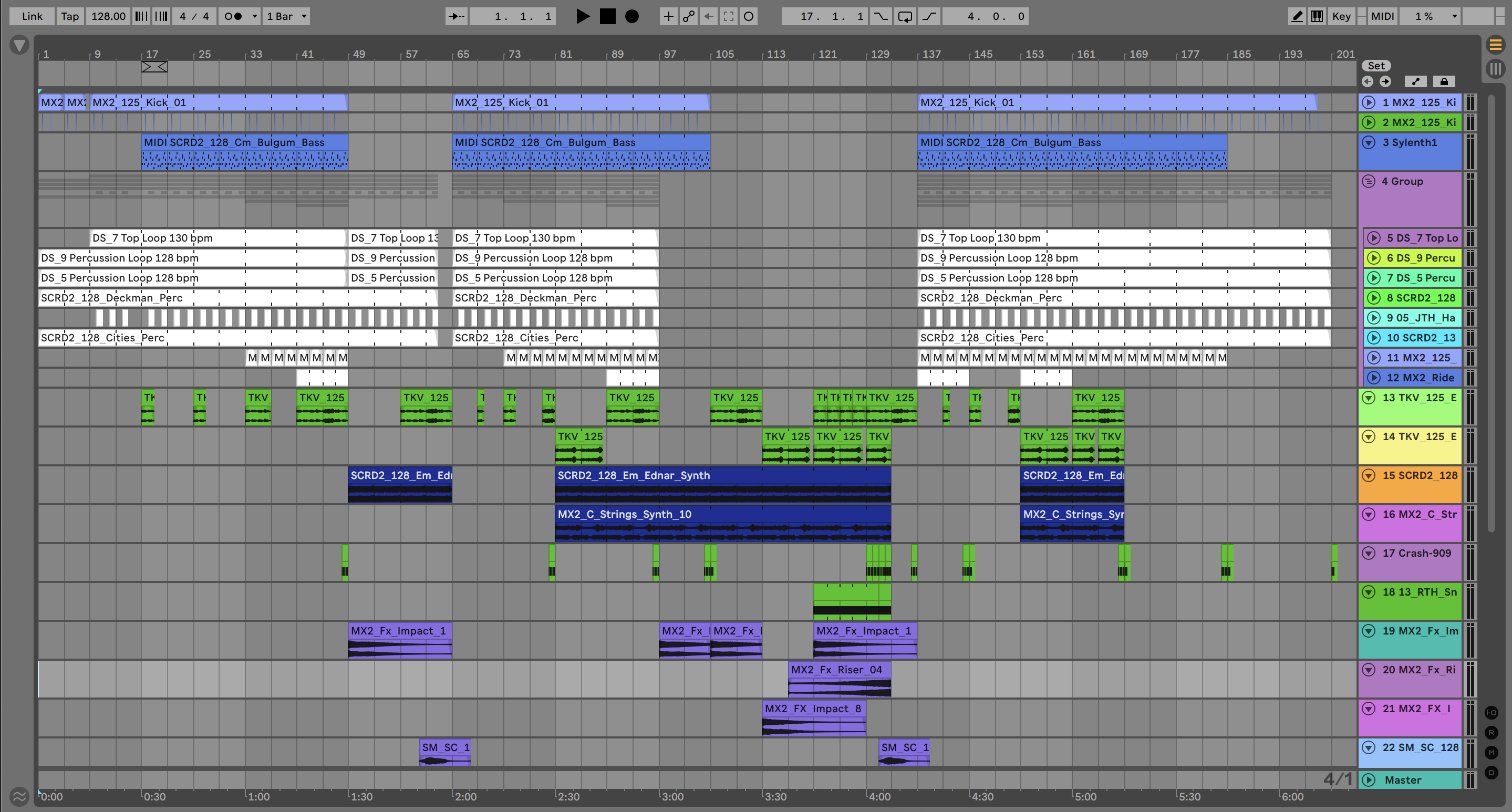Click the Automation Arm link icon
The width and height of the screenshot is (1512, 812).
(x=688, y=16)
